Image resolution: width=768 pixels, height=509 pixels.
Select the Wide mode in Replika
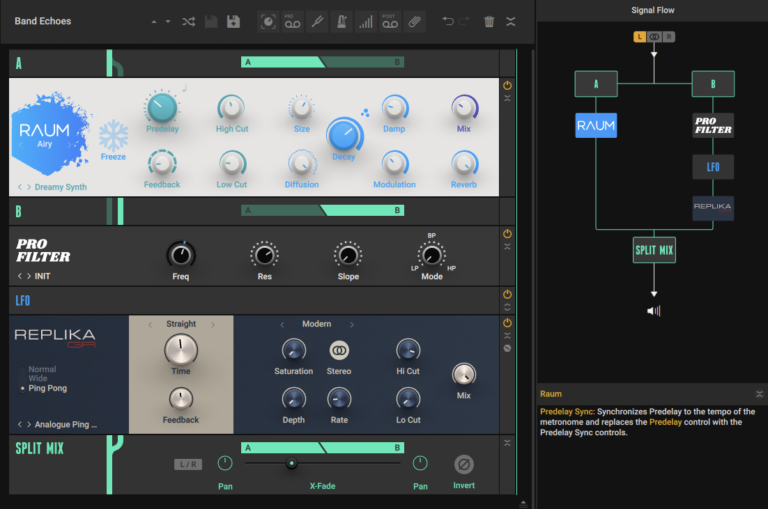(x=38, y=378)
